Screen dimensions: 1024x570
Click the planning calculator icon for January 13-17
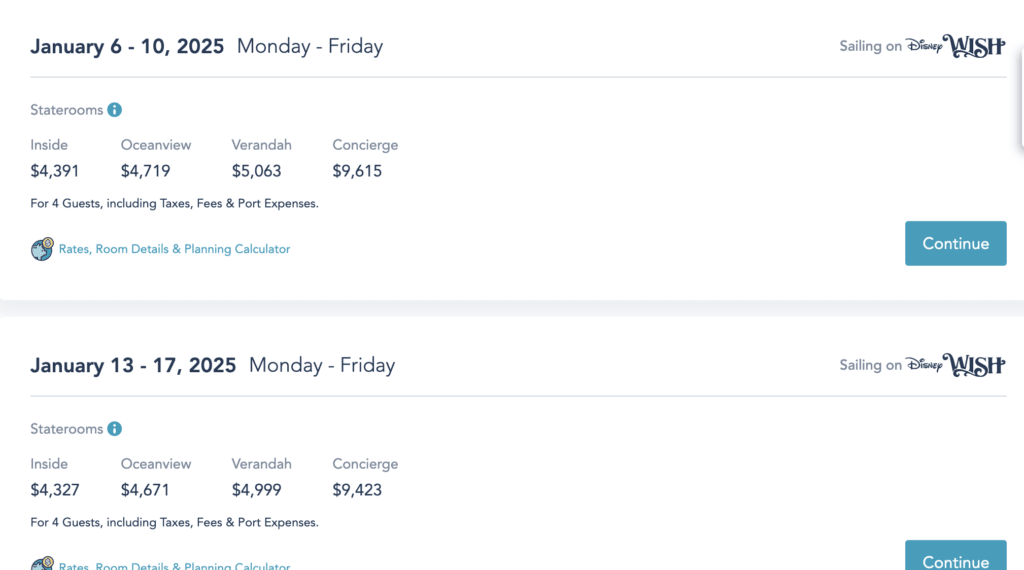pos(42,565)
